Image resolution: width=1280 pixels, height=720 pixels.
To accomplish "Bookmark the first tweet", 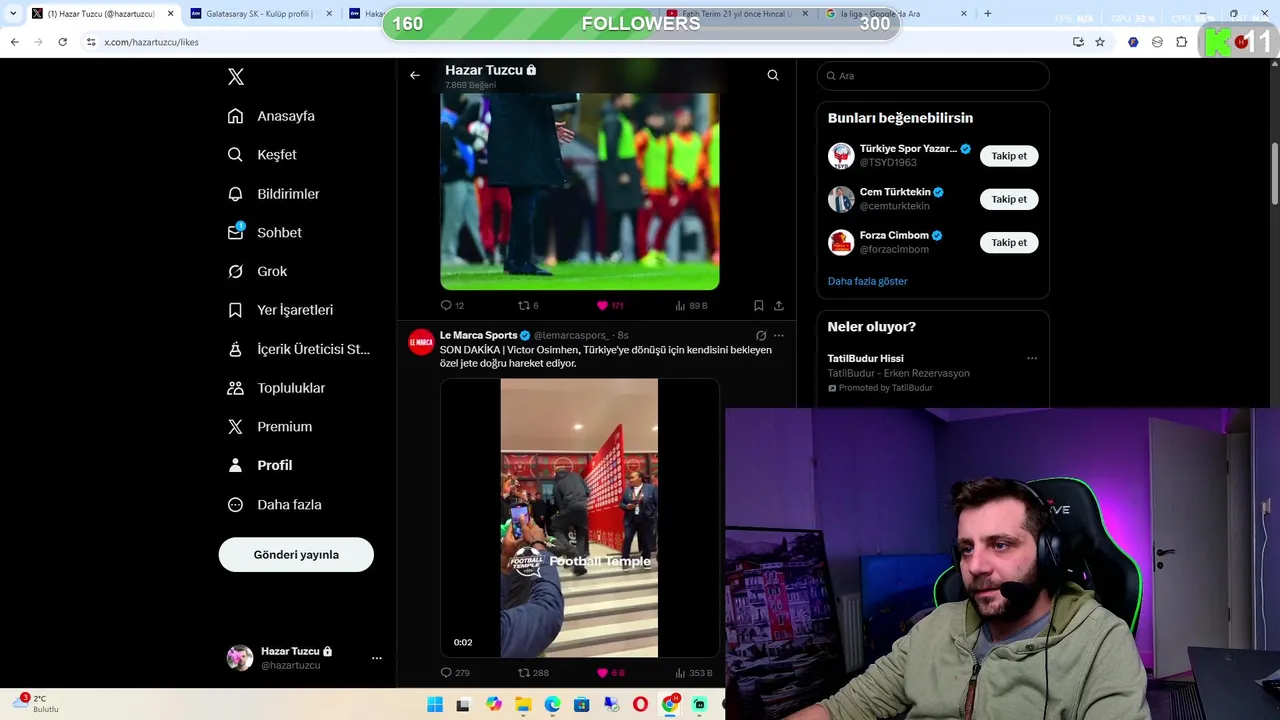I will (x=758, y=306).
